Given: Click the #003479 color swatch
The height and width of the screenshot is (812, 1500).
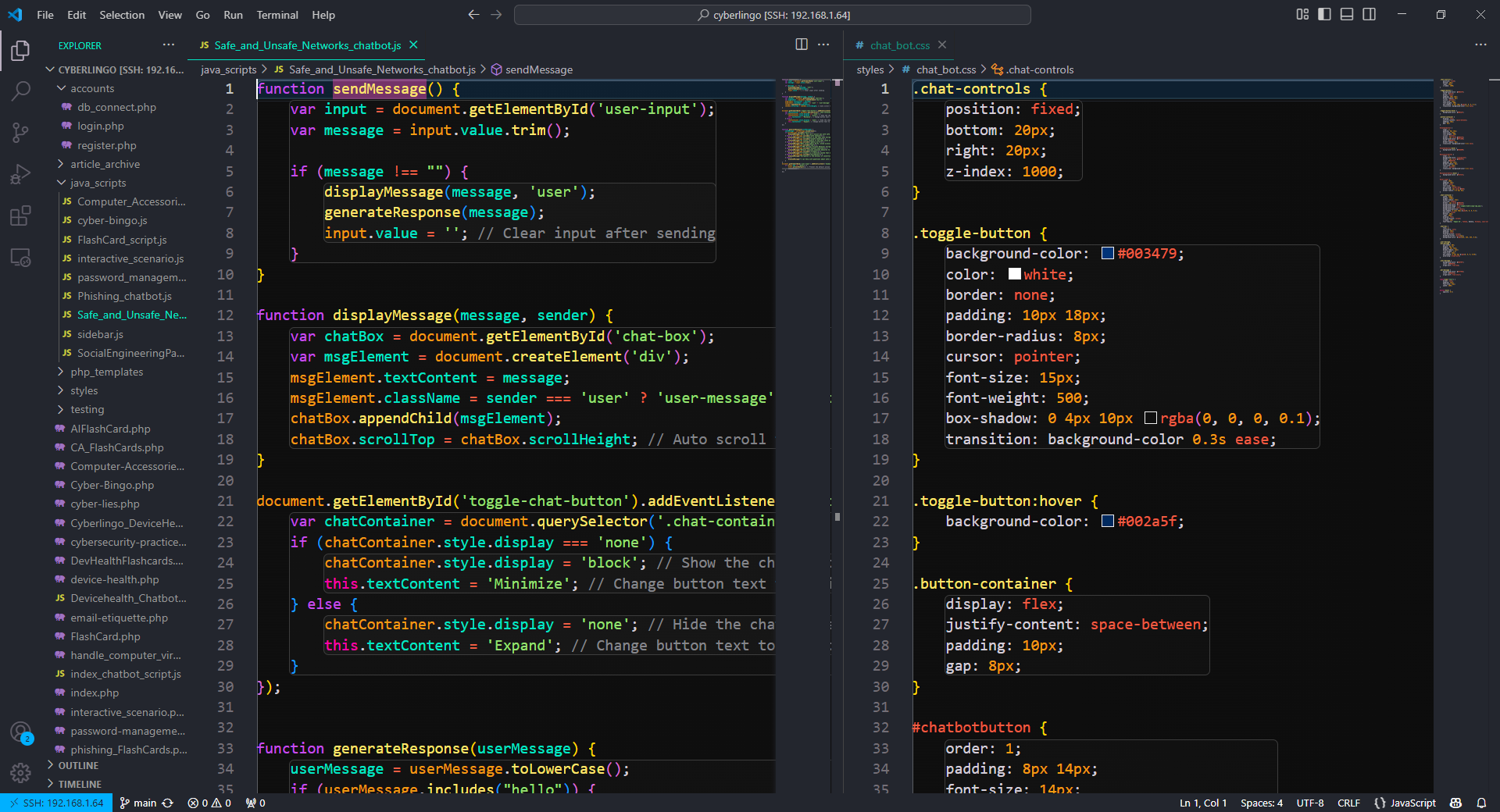Looking at the screenshot, I should coord(1108,253).
